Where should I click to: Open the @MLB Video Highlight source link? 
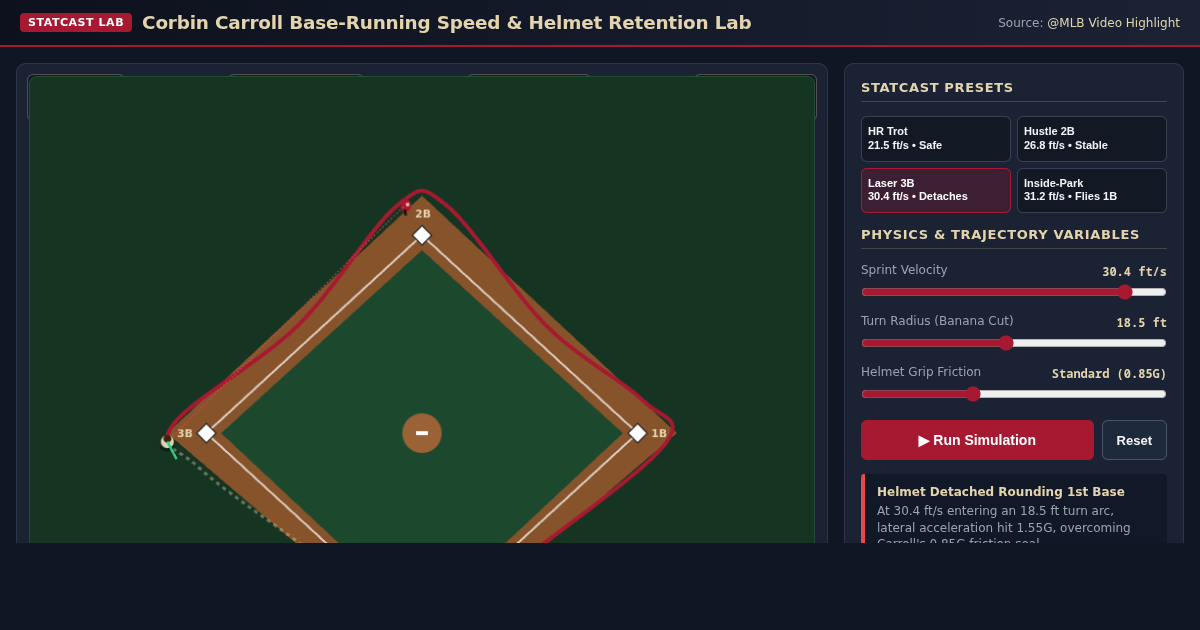click(1113, 23)
